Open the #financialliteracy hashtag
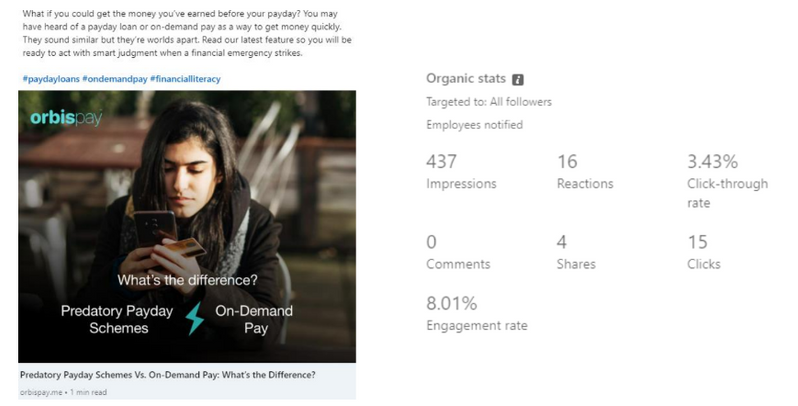The height and width of the screenshot is (406, 798). click(185, 79)
